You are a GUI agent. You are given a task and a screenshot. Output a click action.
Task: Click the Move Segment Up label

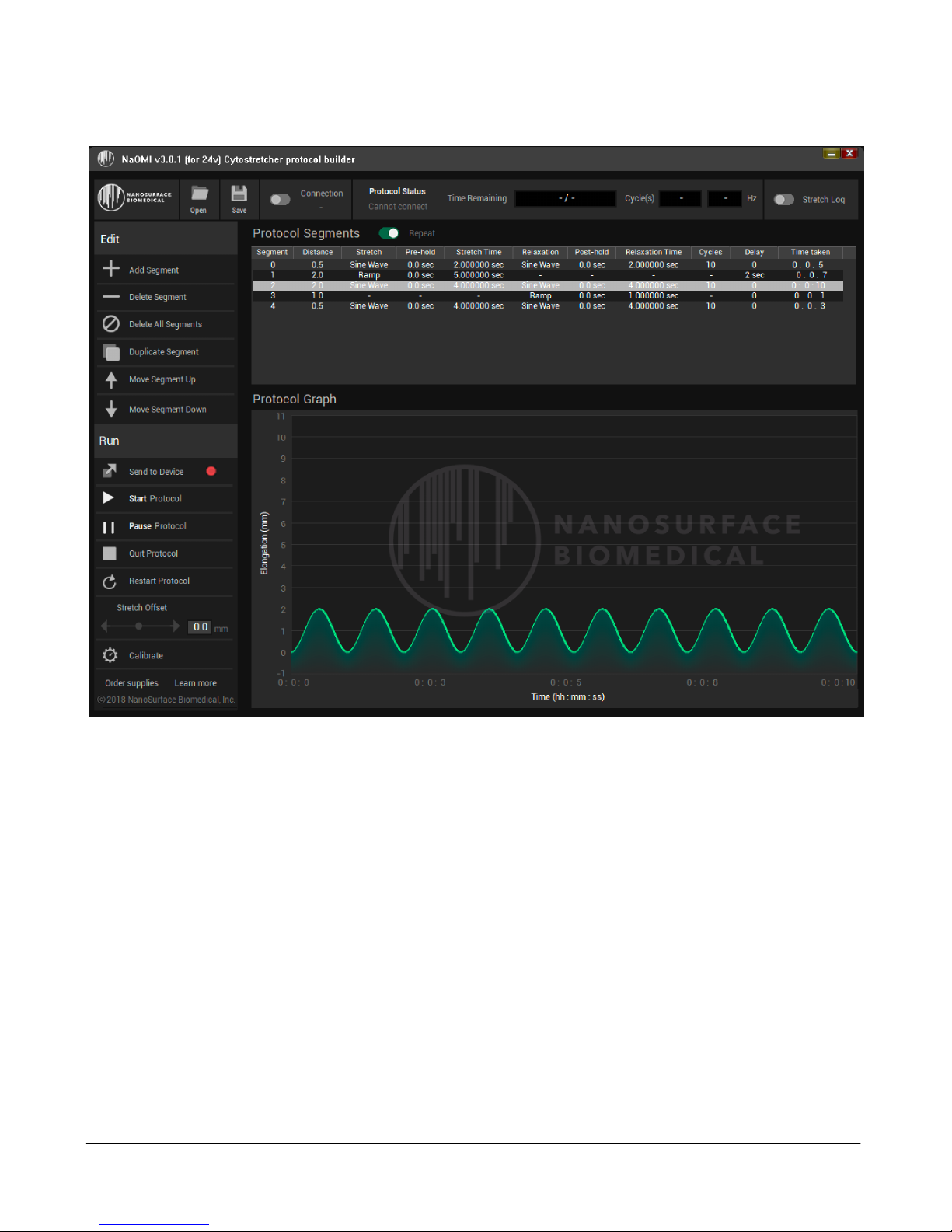[x=162, y=380]
